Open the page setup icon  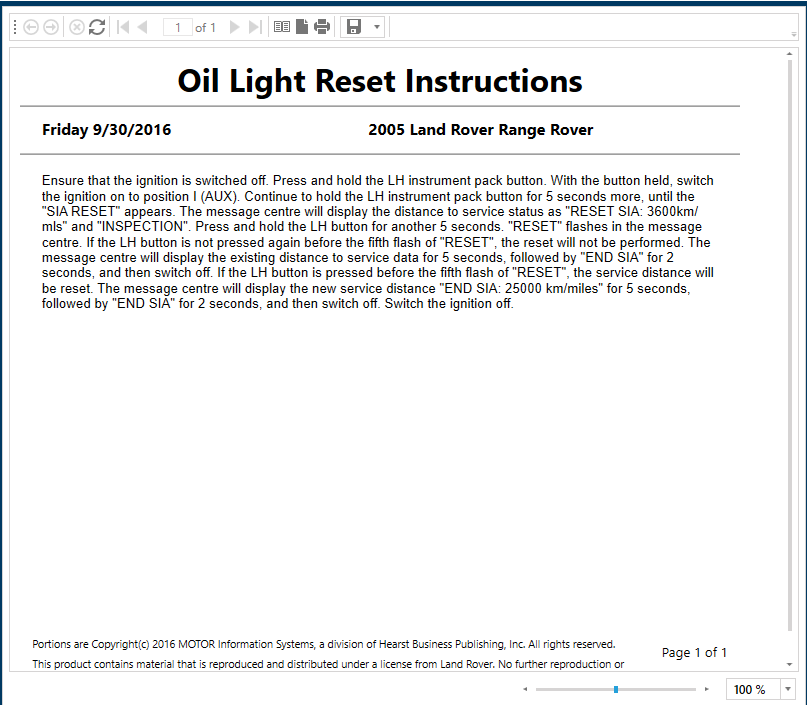click(x=302, y=26)
